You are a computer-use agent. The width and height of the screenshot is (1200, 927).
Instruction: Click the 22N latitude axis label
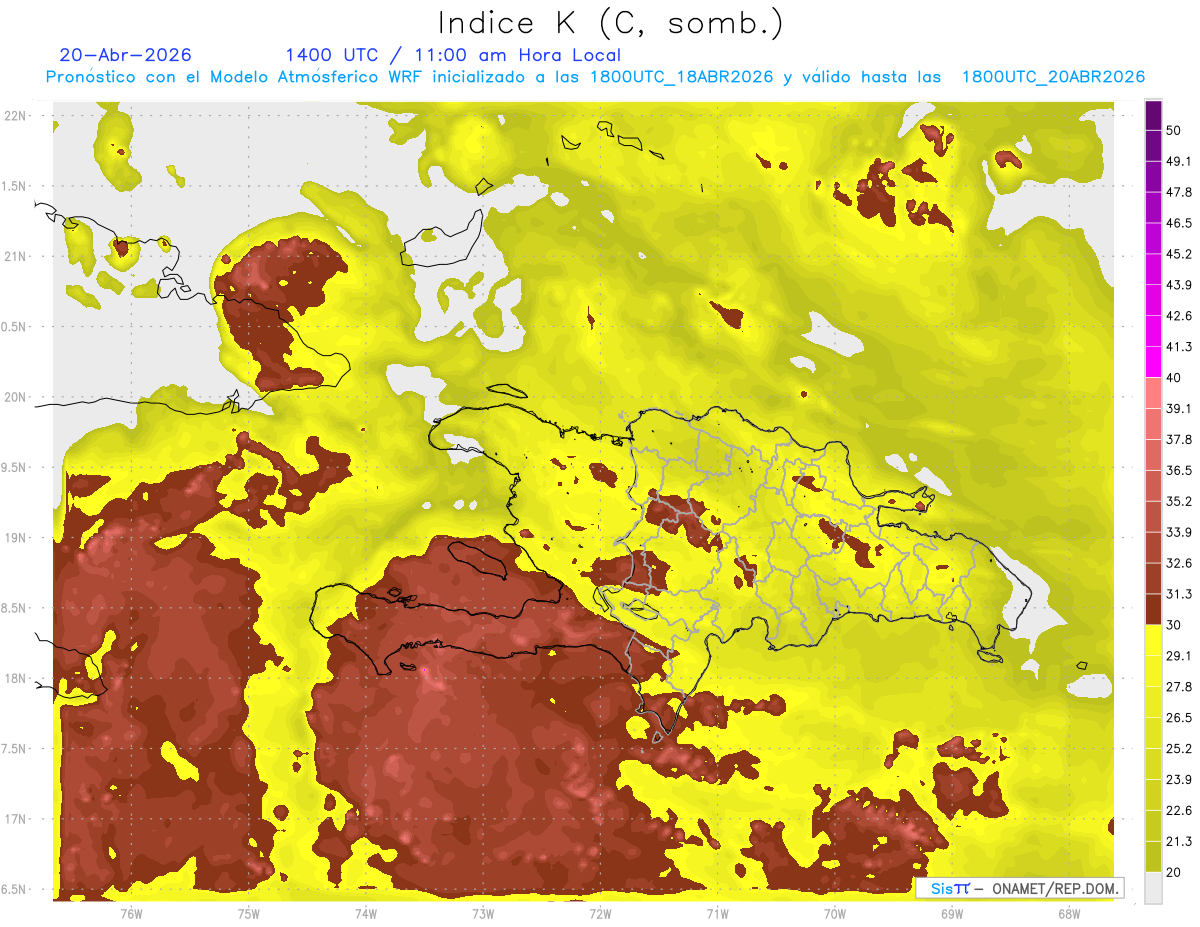tap(15, 115)
